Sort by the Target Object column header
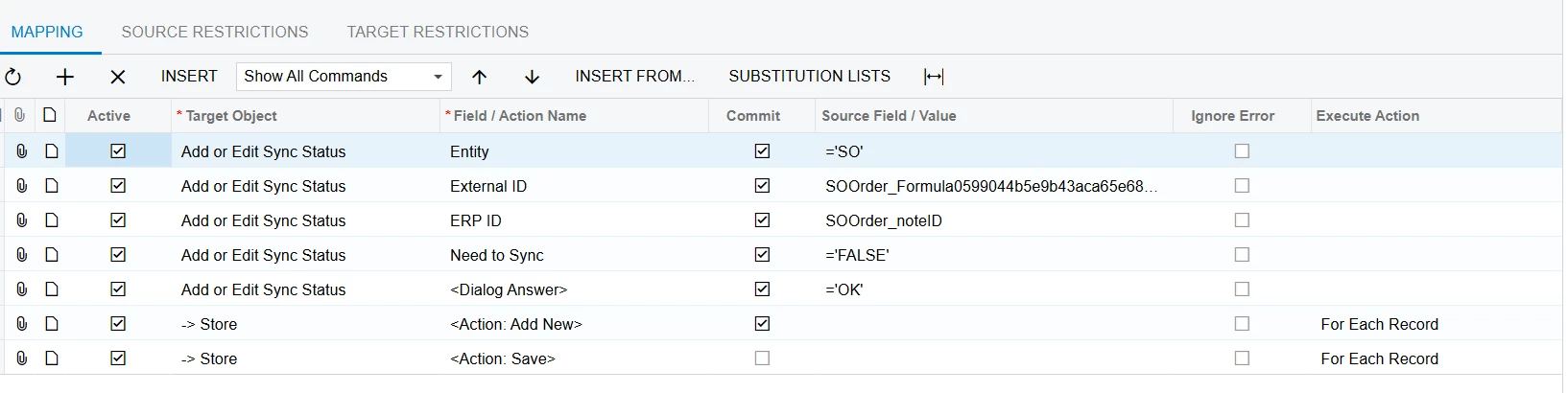Image resolution: width=1568 pixels, height=393 pixels. tap(231, 116)
